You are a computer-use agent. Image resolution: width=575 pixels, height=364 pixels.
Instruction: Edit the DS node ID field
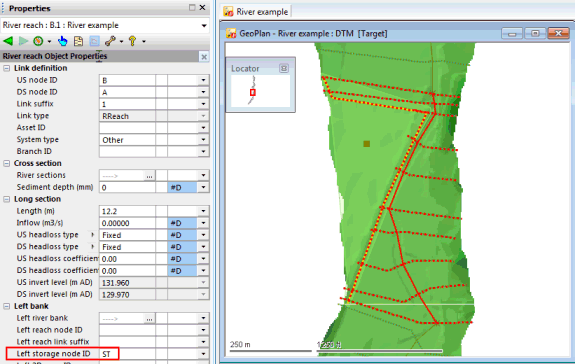pos(127,92)
